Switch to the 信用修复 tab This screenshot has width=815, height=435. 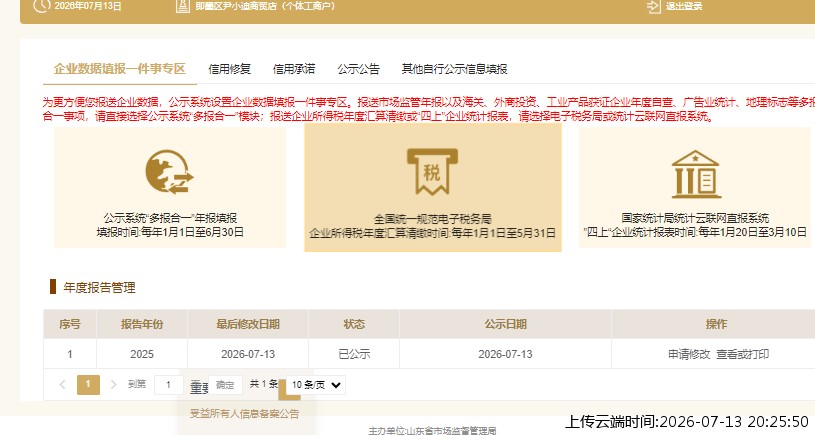(x=229, y=69)
